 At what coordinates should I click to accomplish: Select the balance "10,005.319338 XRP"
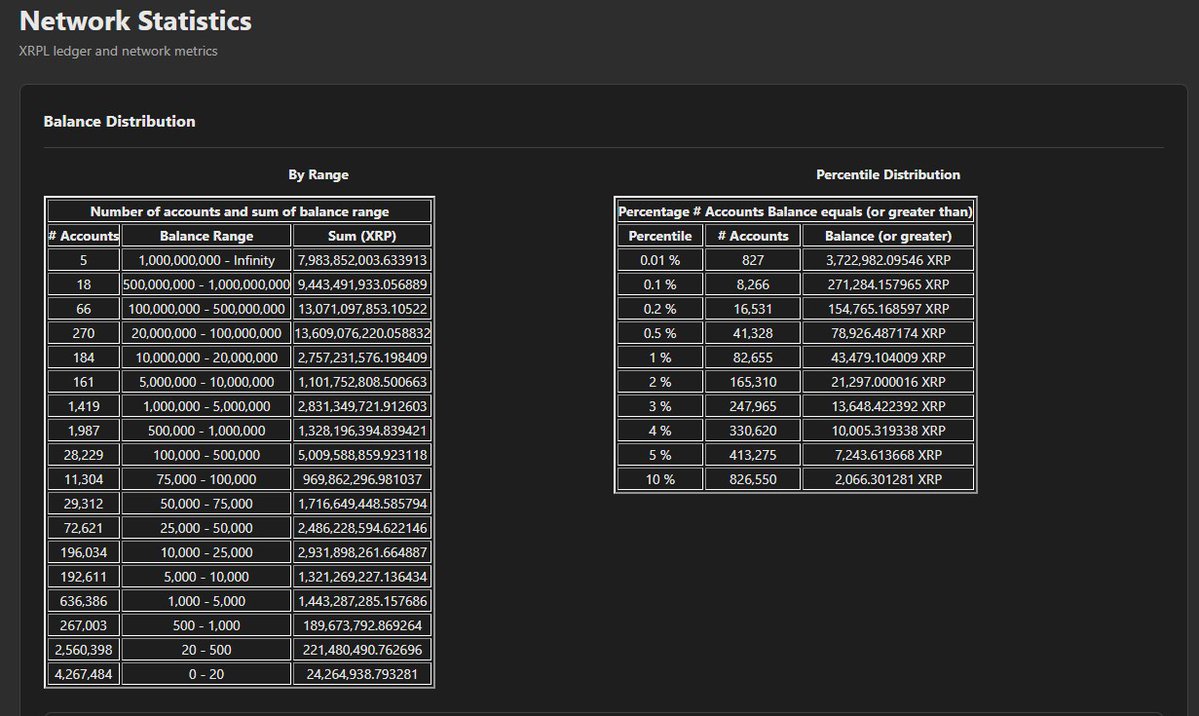tap(888, 431)
